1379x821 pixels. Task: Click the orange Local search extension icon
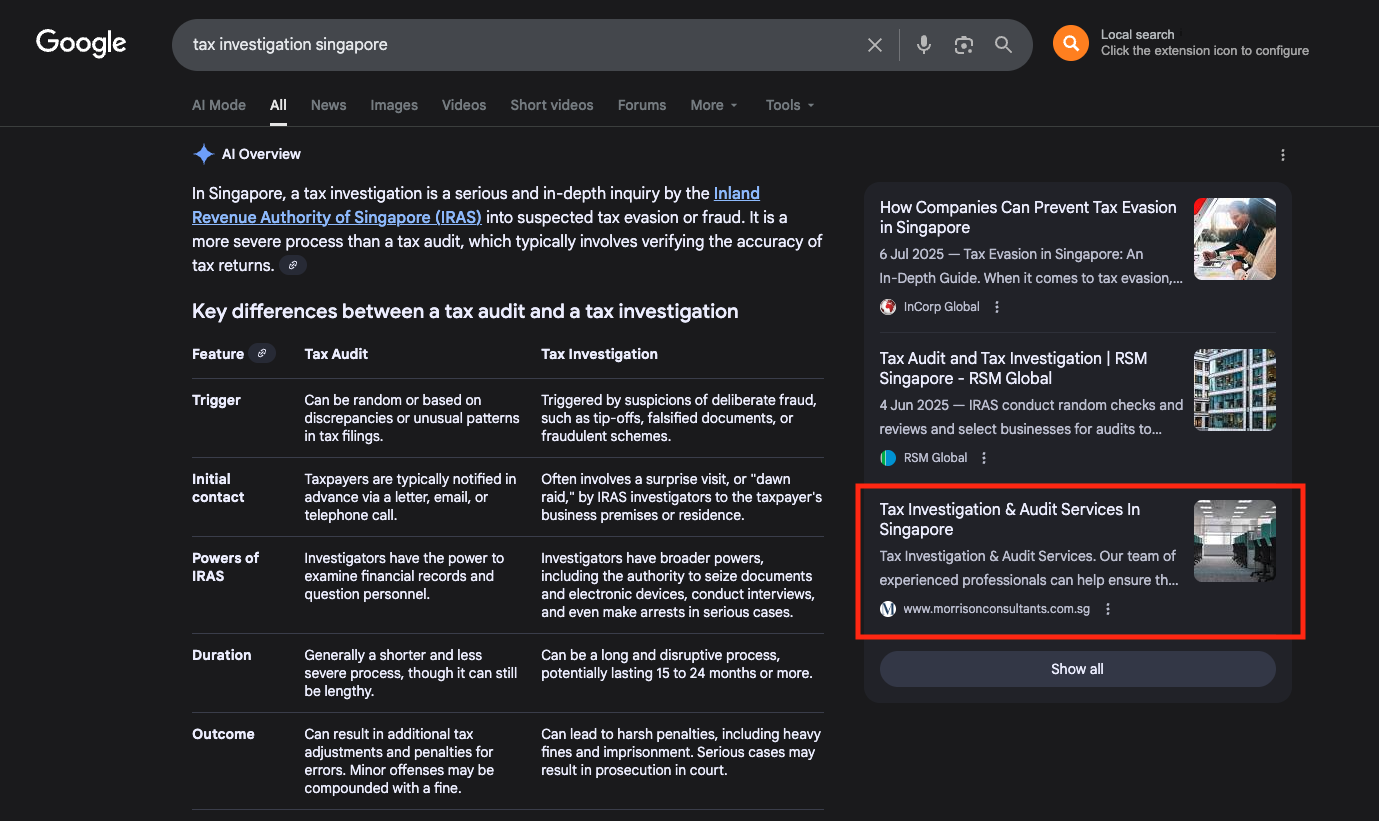(x=1070, y=43)
